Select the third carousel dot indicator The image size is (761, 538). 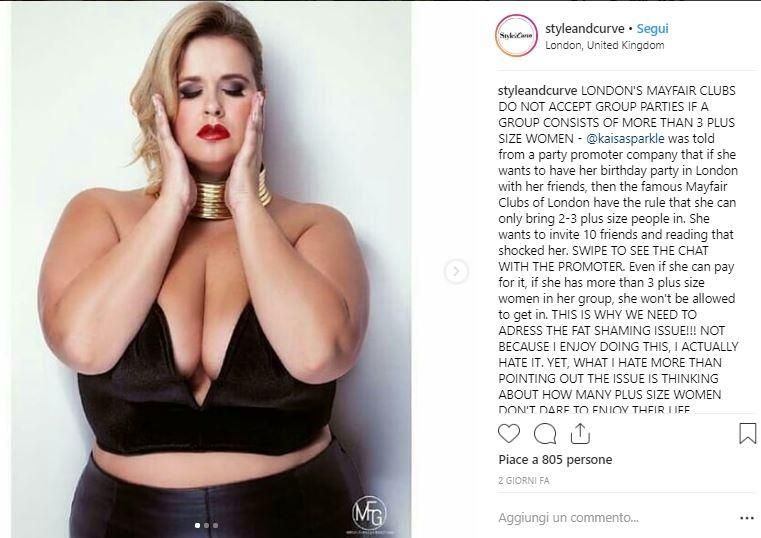point(215,525)
